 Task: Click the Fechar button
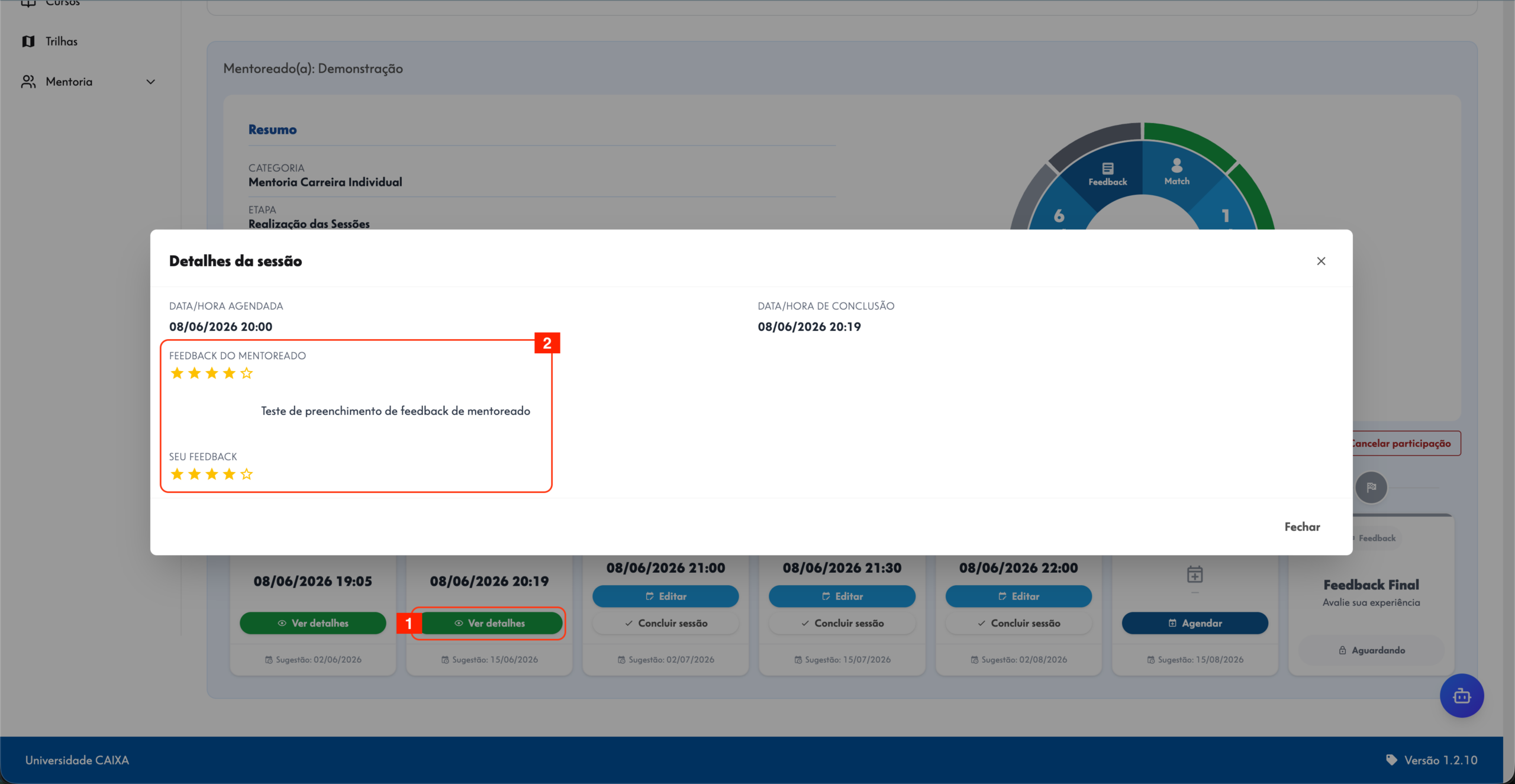(x=1302, y=527)
